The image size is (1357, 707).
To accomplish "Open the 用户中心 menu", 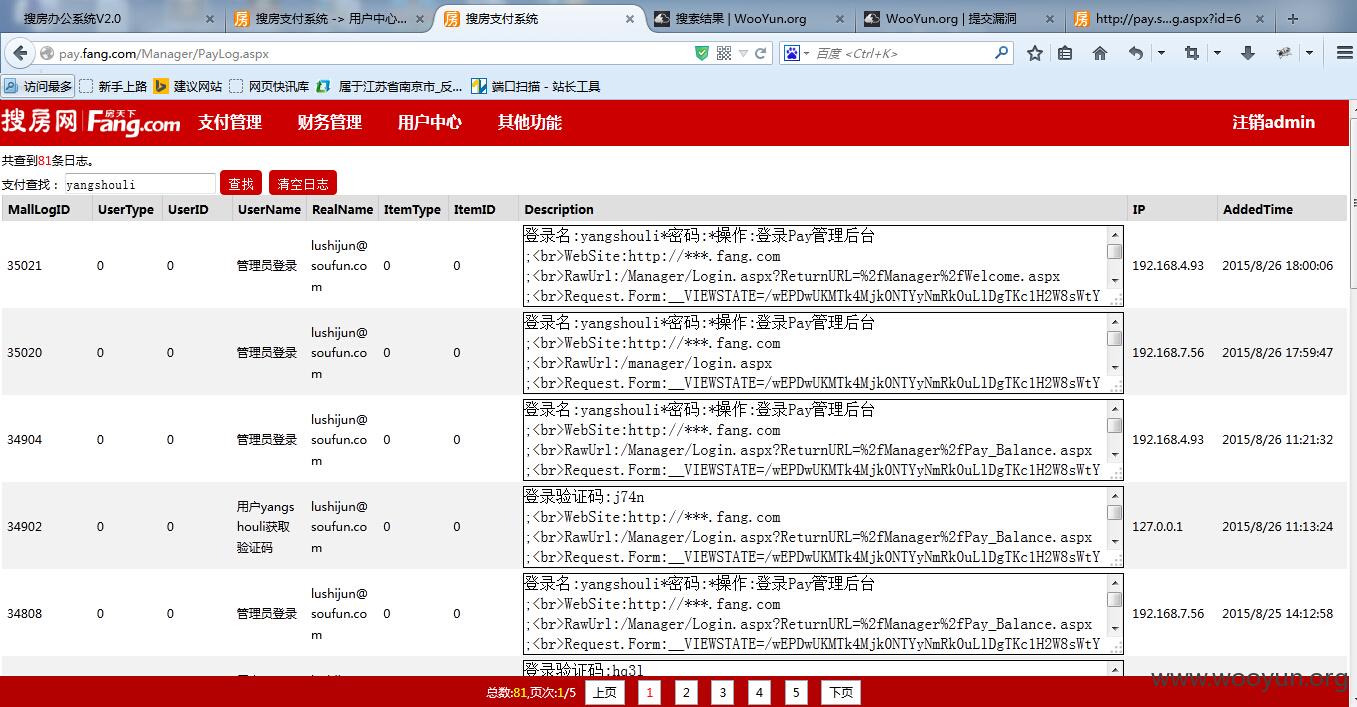I will pyautogui.click(x=430, y=122).
